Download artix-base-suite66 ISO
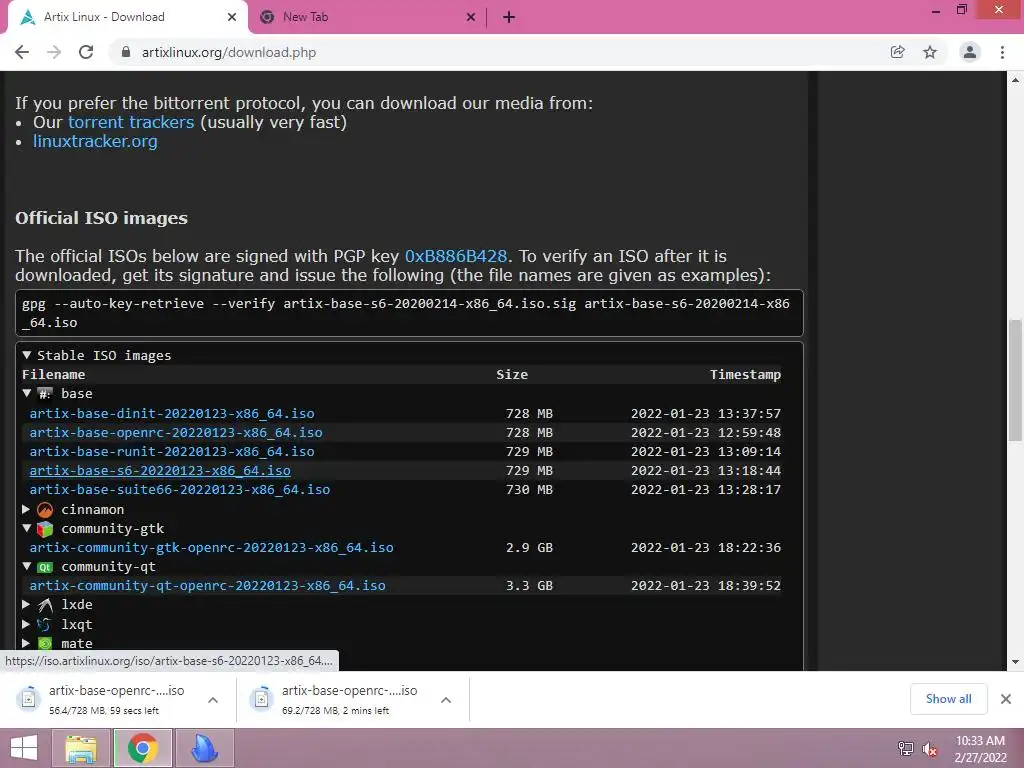 180,489
